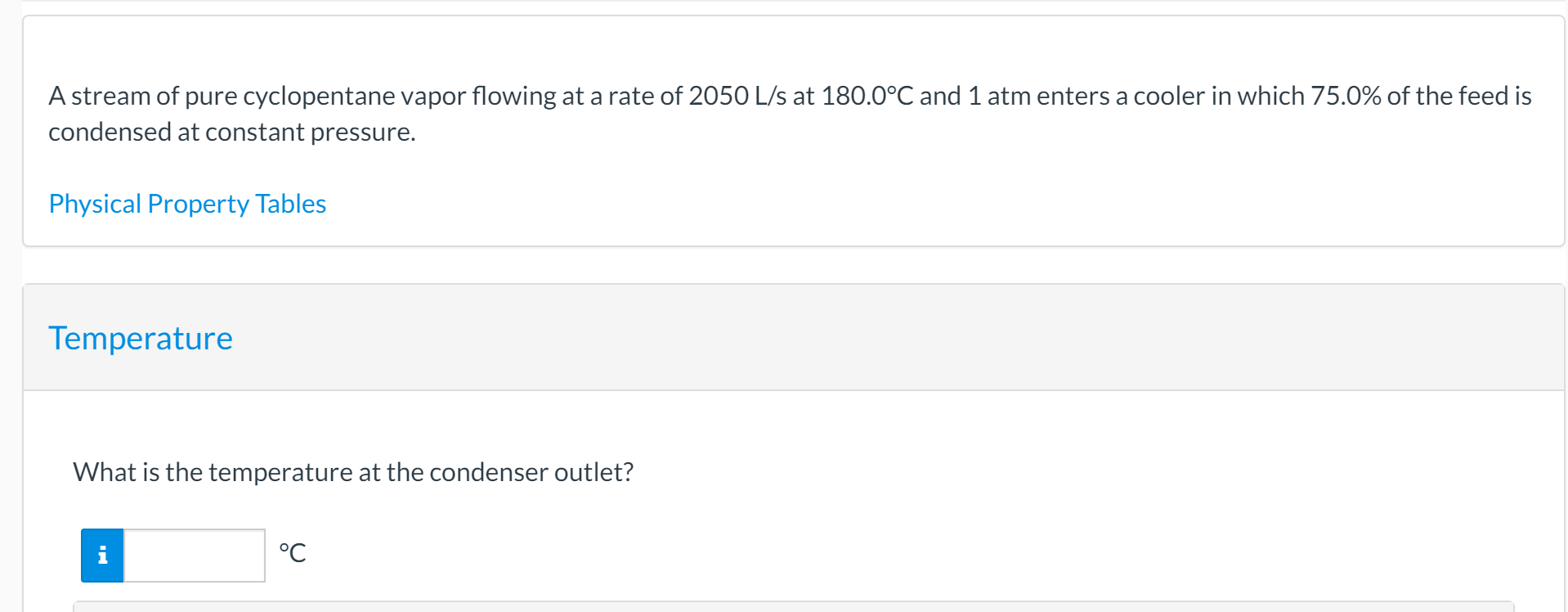Select the information icon on the temperature field
Image resolution: width=1568 pixels, height=612 pixels.
point(101,555)
